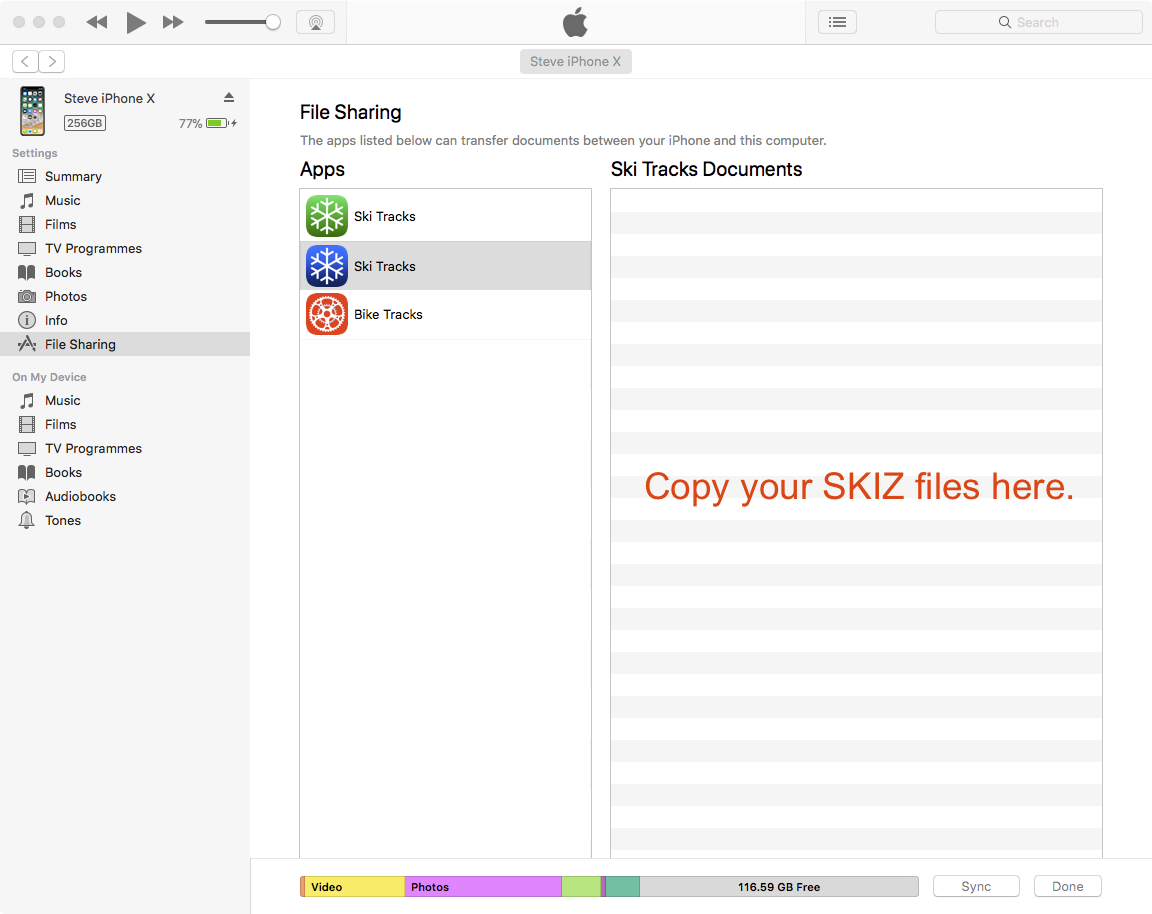1152x914 pixels.
Task: Select green Ski Tracks app
Action: click(445, 216)
